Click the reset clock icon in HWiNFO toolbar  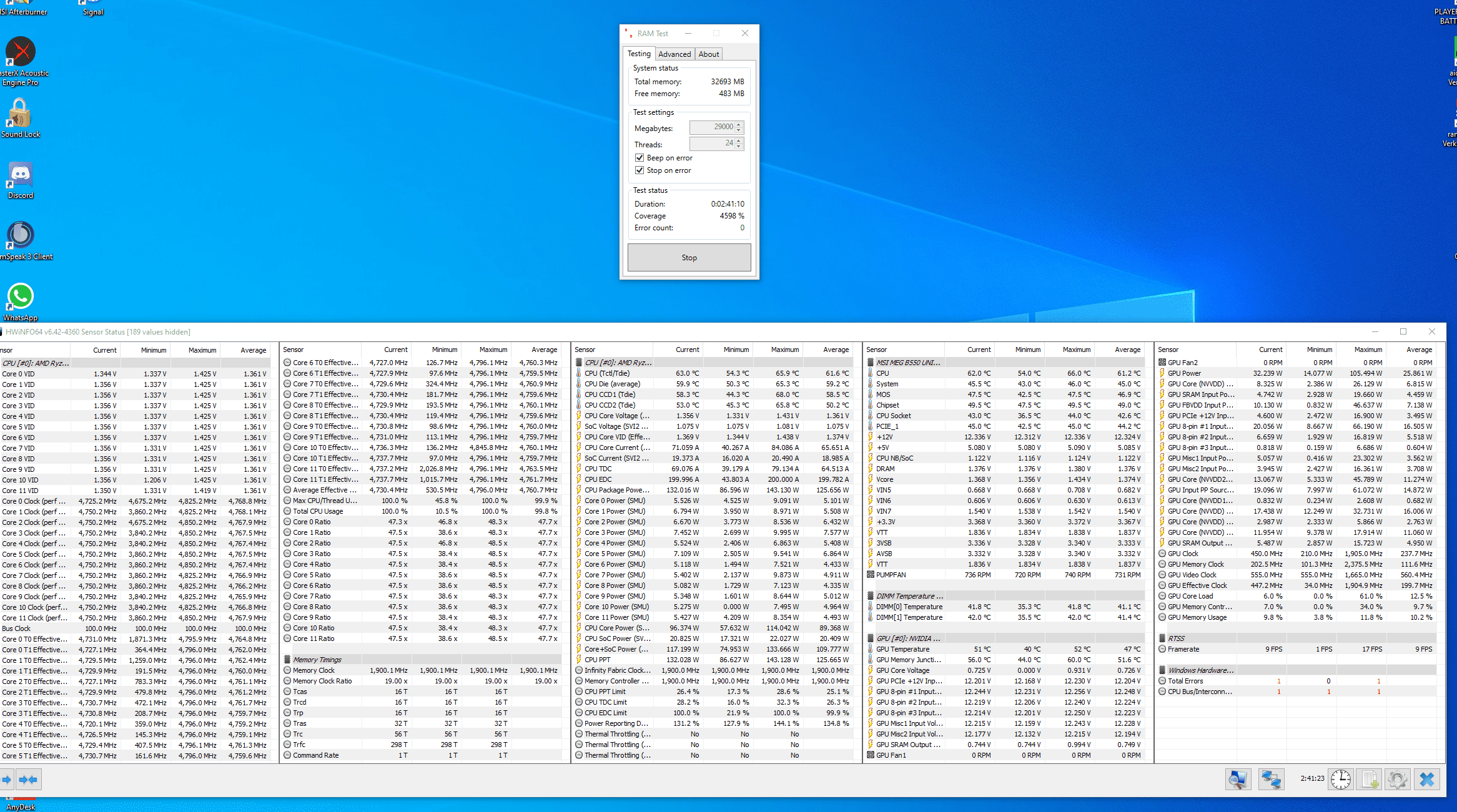[x=1340, y=779]
